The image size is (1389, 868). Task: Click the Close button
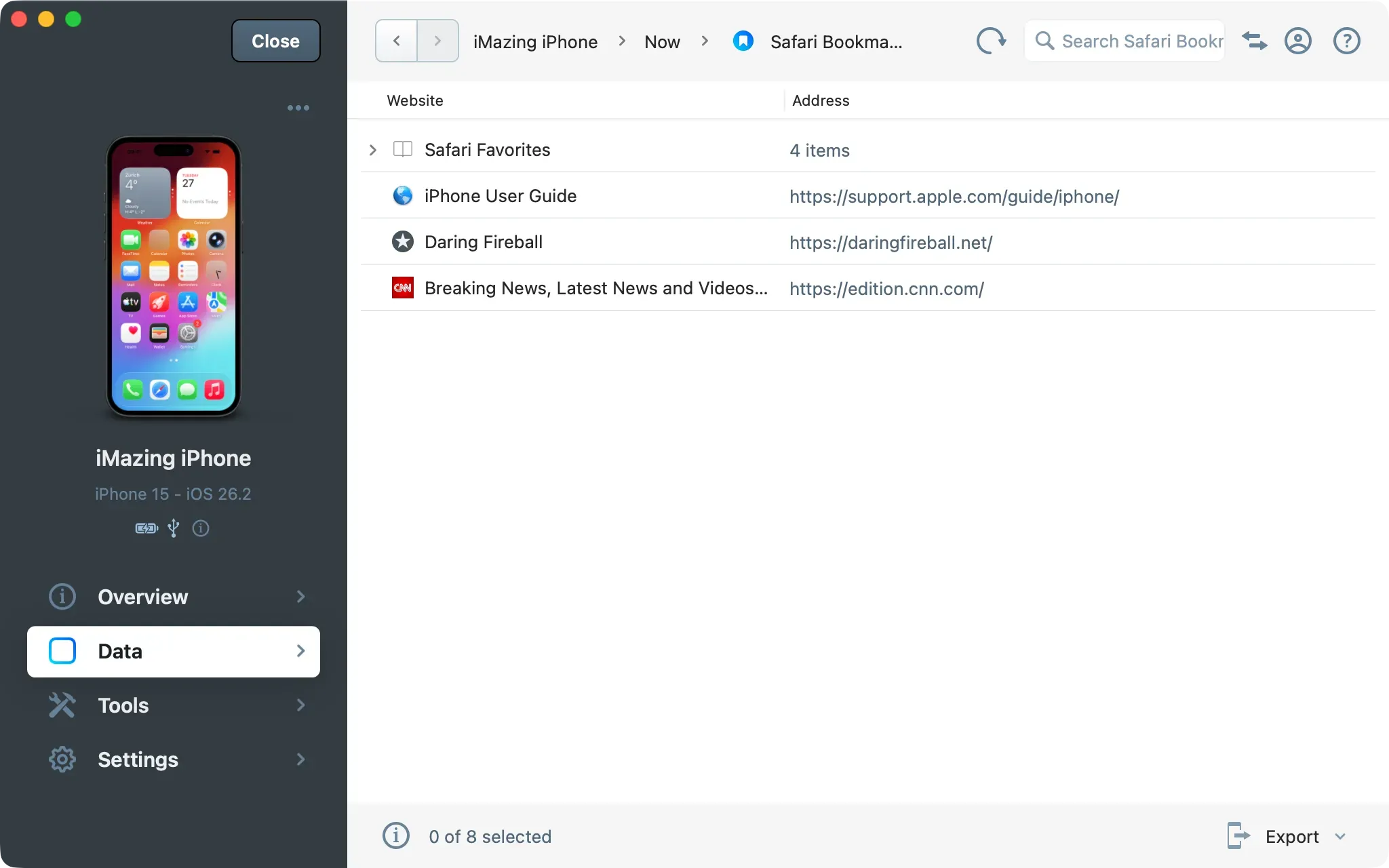(x=275, y=41)
